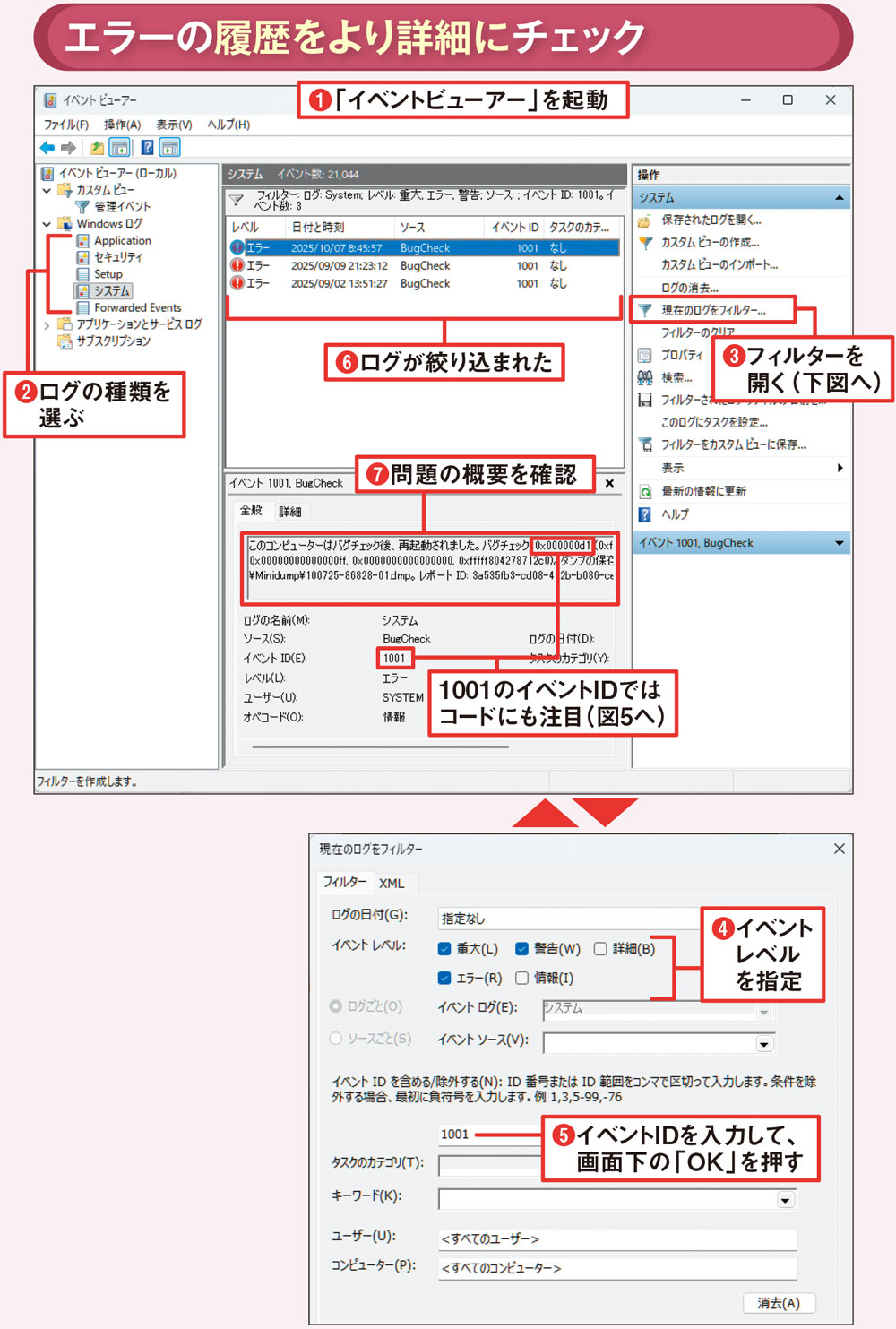Expand the アプリケーションとサービス ログ node
The height and width of the screenshot is (1329, 896).
coord(47,325)
